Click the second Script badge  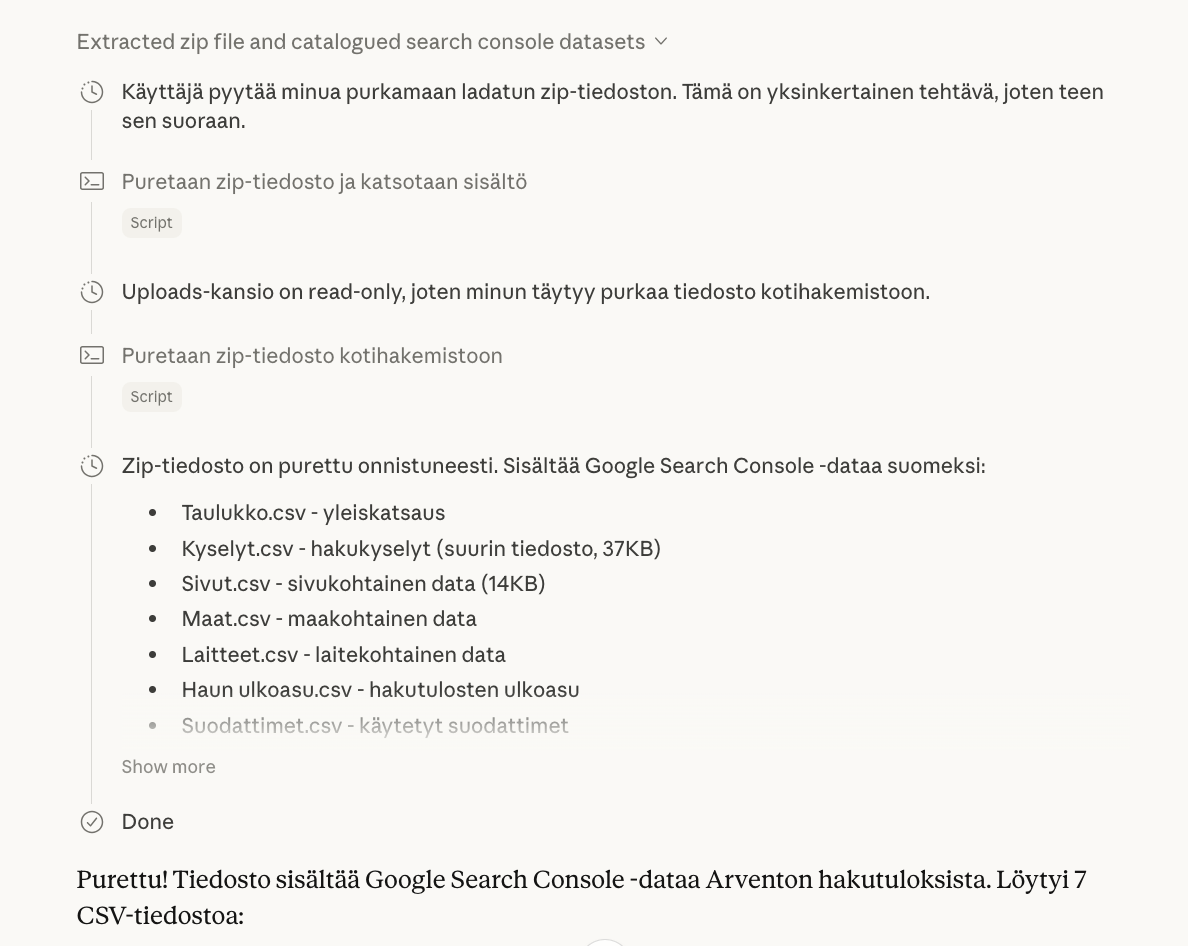tap(151, 396)
